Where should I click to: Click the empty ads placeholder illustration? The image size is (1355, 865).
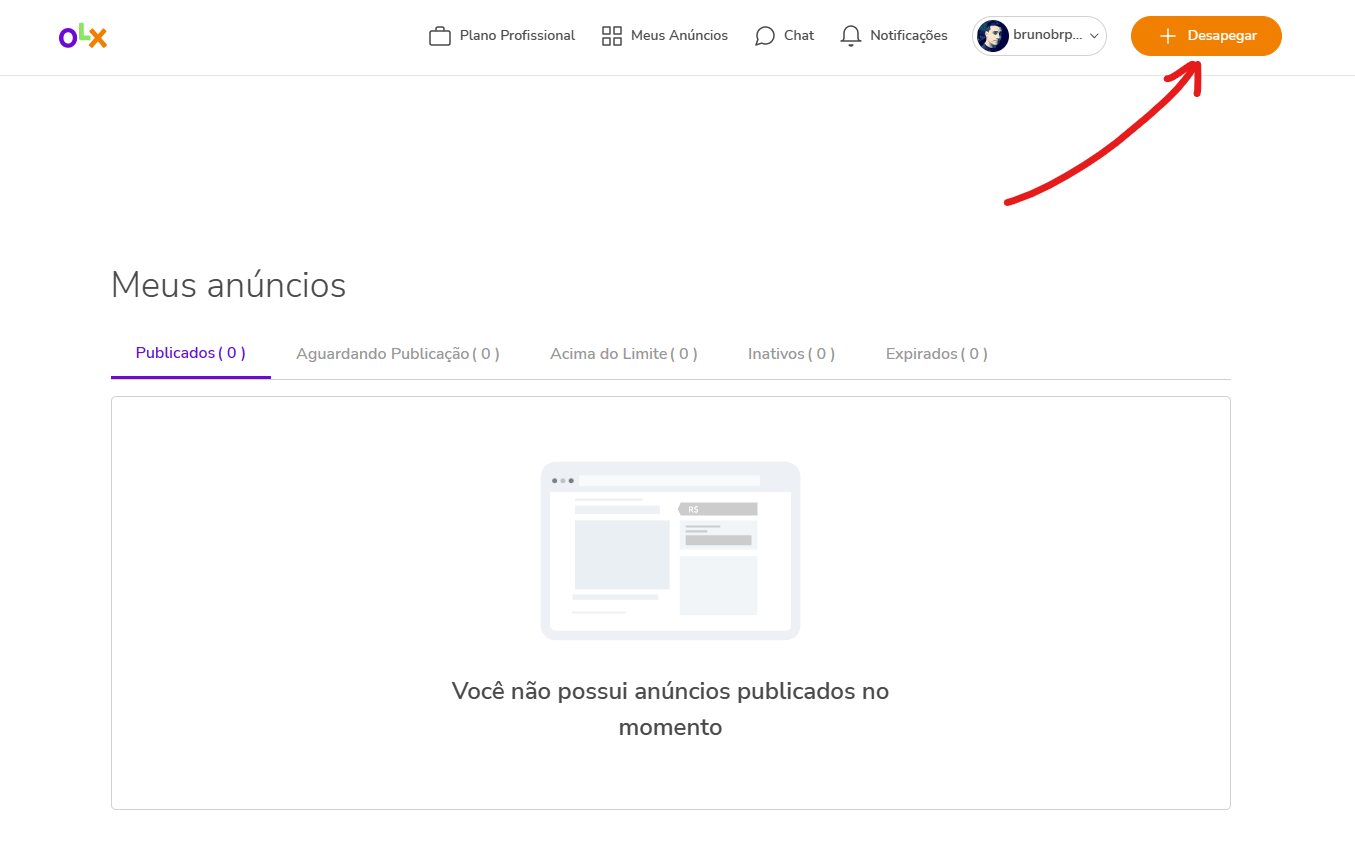coord(670,551)
